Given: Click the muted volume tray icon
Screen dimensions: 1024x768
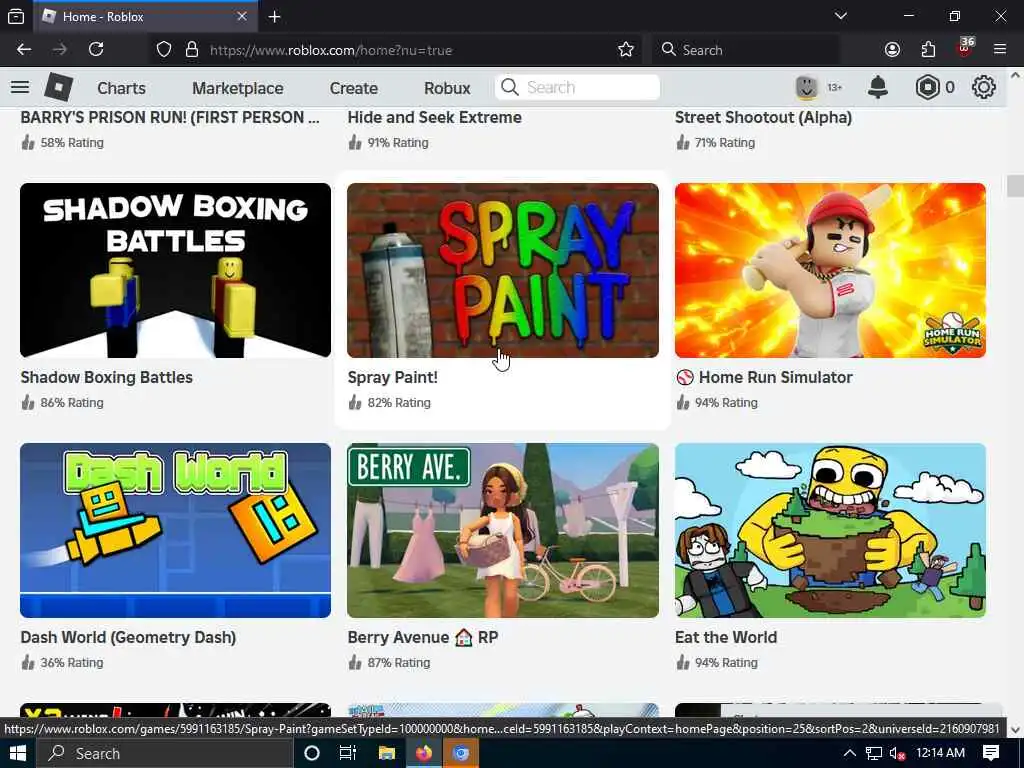Looking at the screenshot, I should tap(897, 754).
